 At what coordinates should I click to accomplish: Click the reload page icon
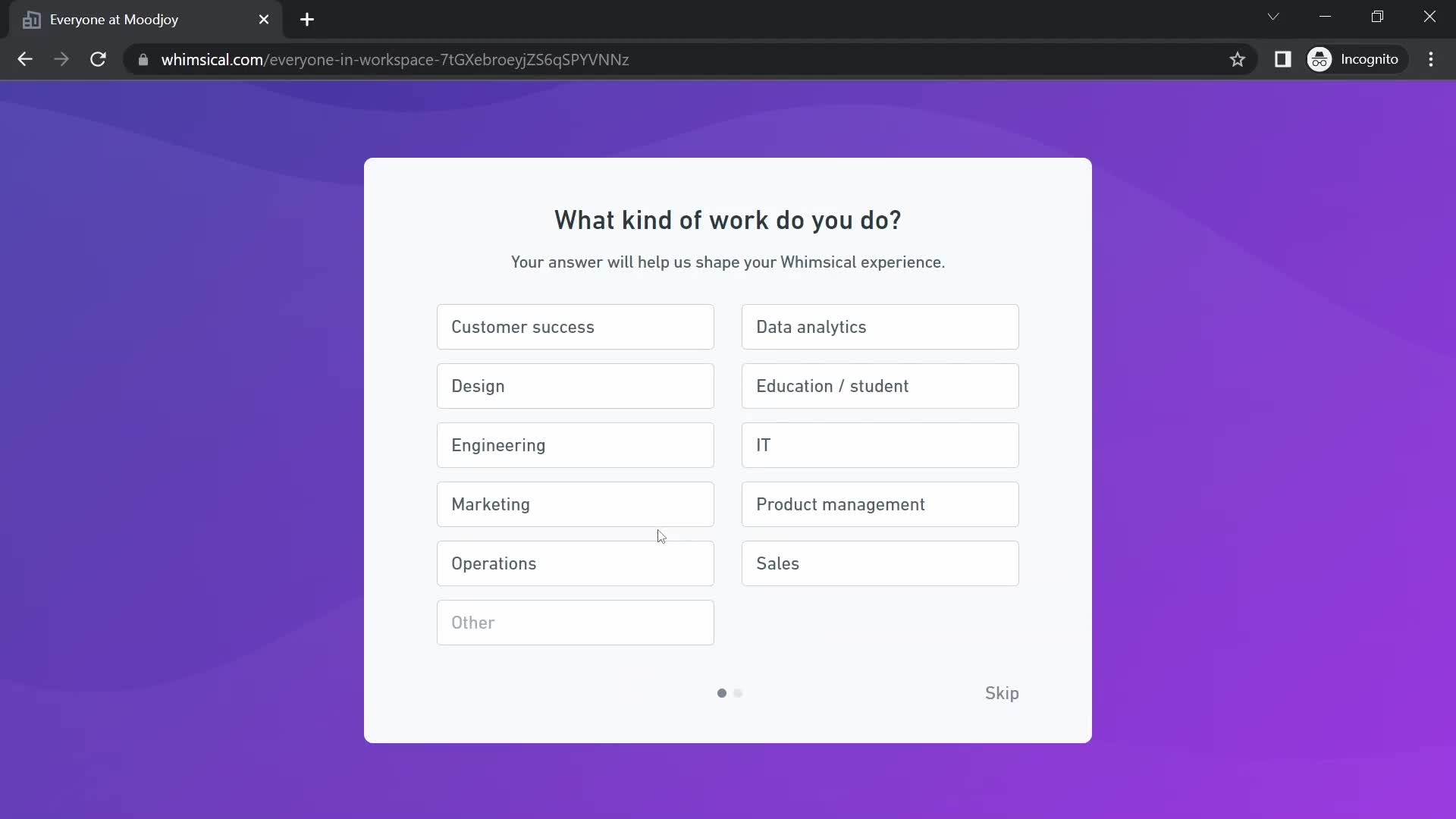click(x=98, y=59)
